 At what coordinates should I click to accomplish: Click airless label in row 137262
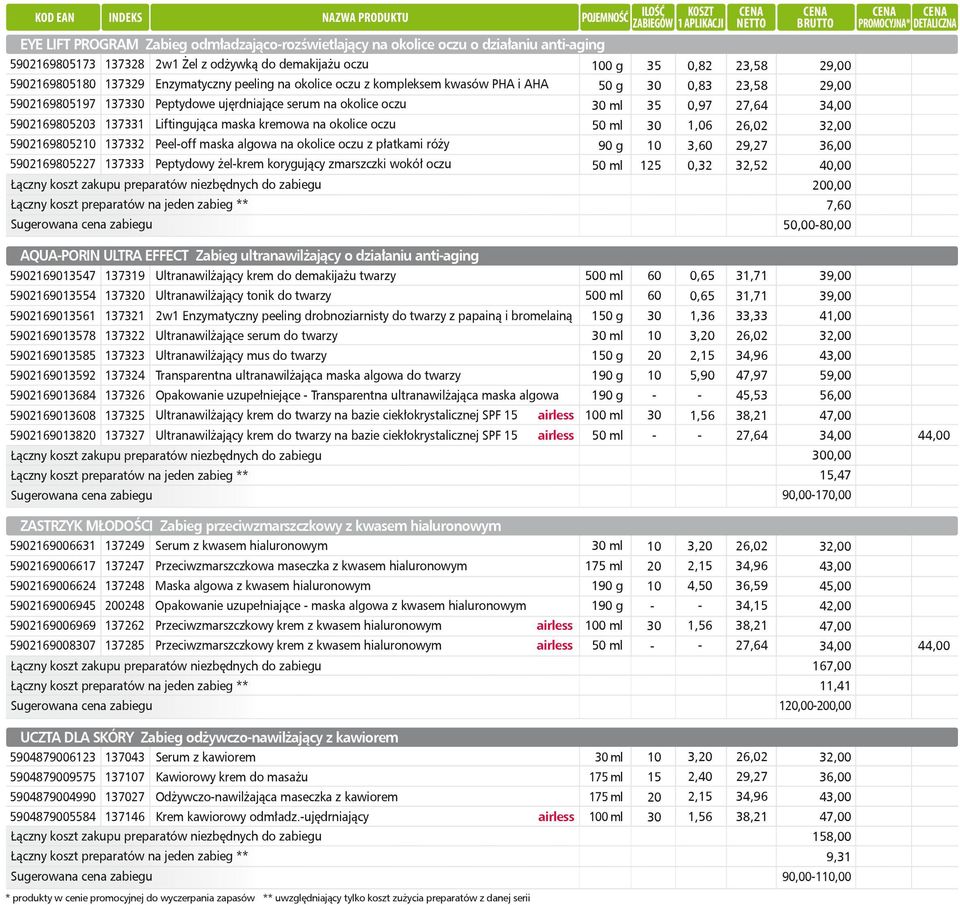pos(555,625)
